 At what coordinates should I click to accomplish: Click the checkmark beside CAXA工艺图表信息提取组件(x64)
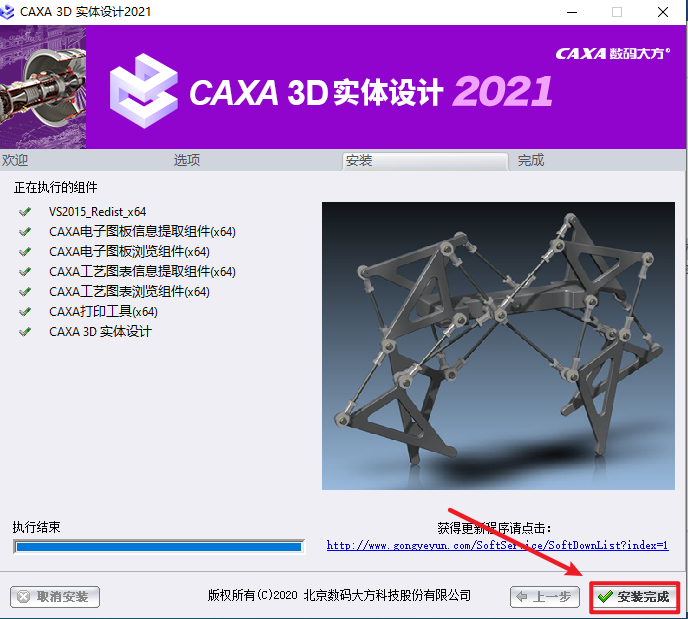coord(25,272)
